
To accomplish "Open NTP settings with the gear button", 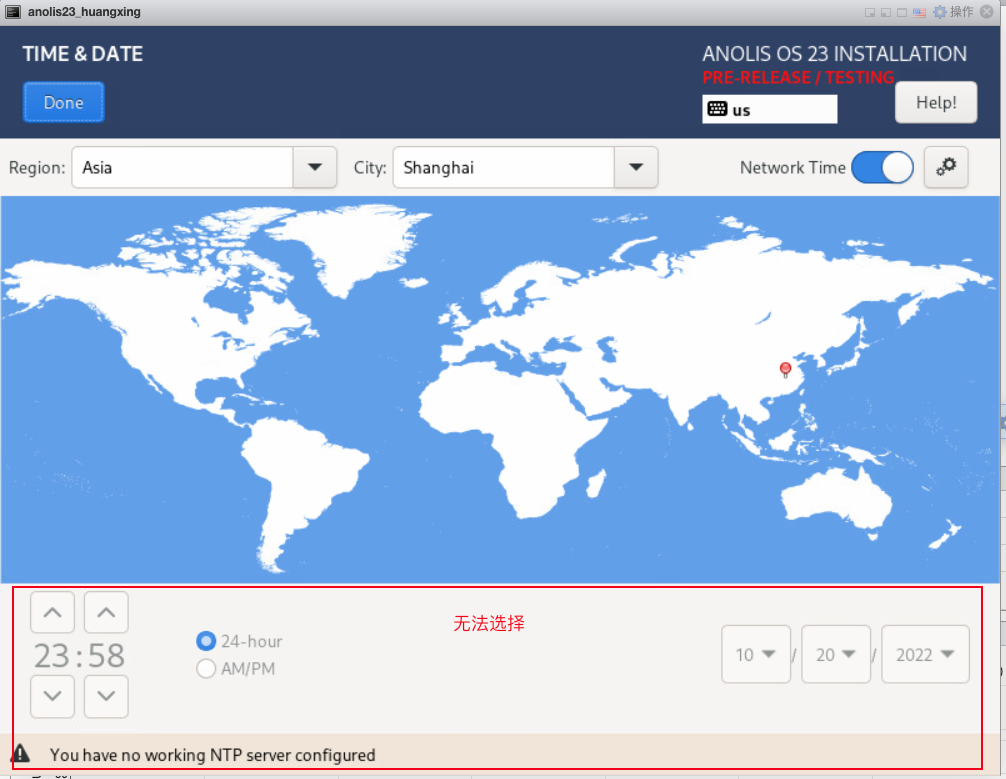I will coord(946,168).
